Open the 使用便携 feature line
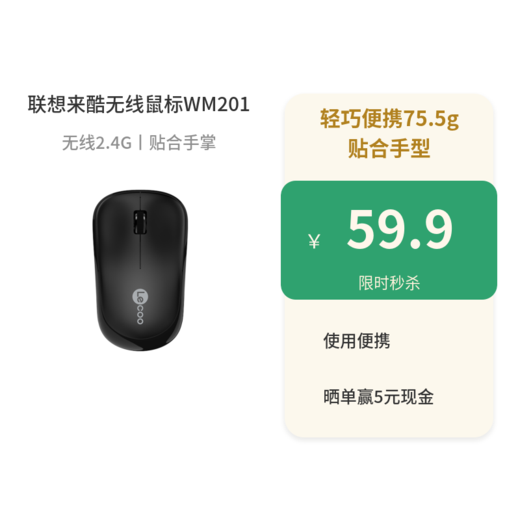The height and width of the screenshot is (520, 520). 356,341
